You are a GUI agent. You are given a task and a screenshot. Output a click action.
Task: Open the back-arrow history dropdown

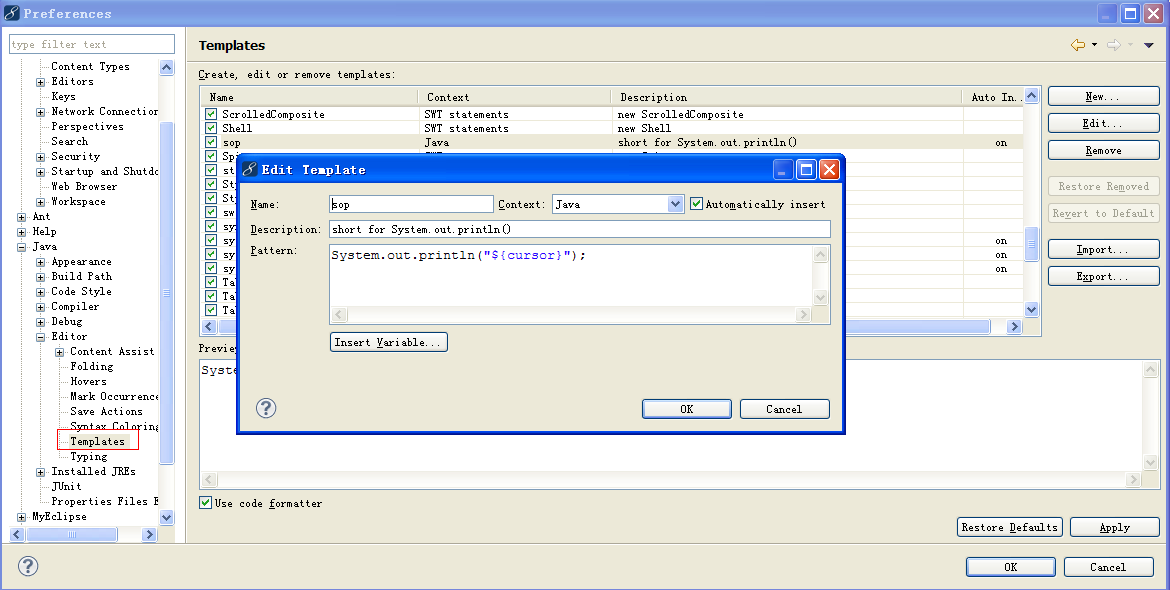(x=1095, y=45)
